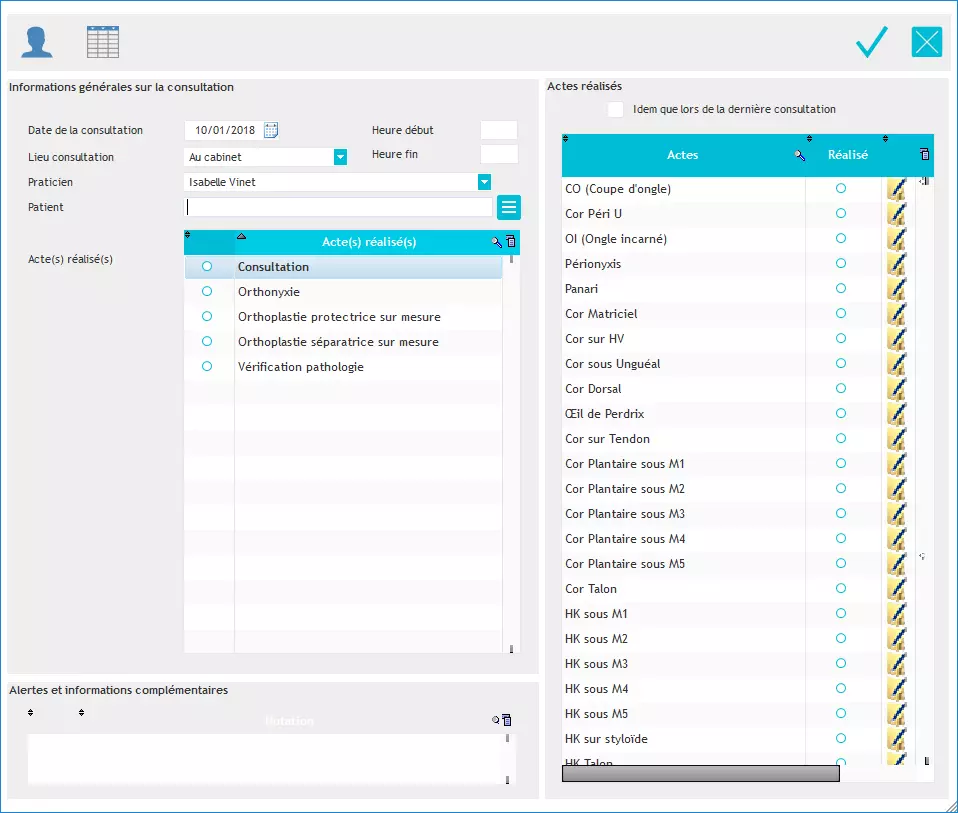Open the patient profile icon
The width and height of the screenshot is (958, 813).
(37, 42)
